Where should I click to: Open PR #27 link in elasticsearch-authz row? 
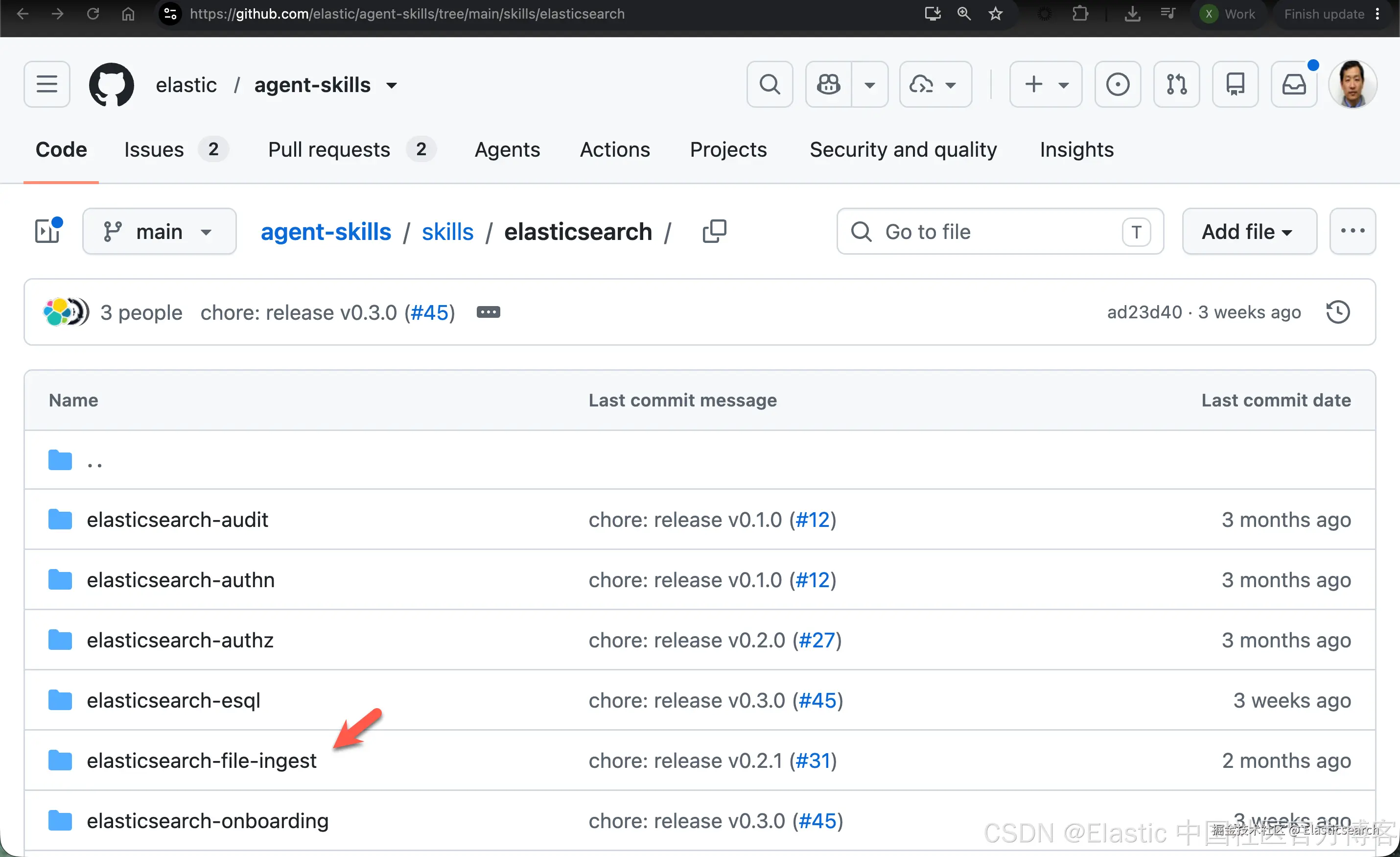[x=817, y=640]
